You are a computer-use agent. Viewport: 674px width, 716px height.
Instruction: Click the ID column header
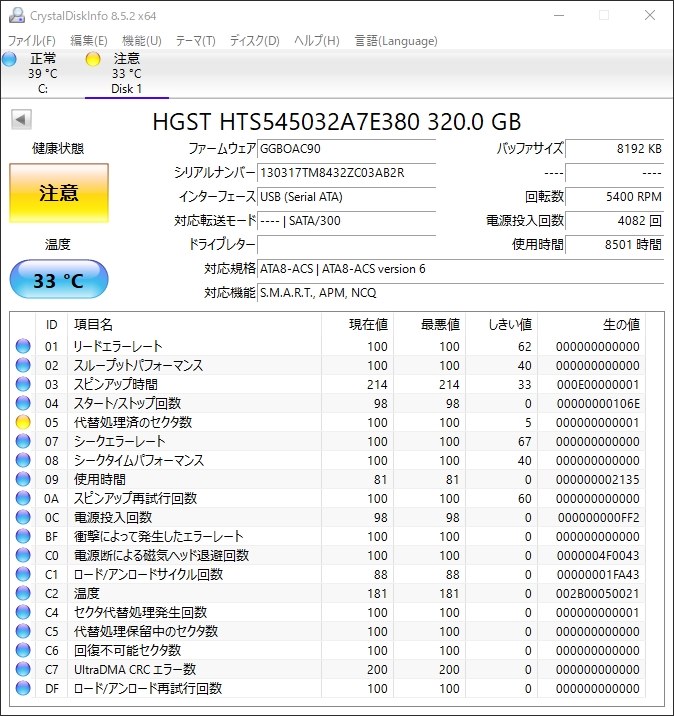(52, 325)
